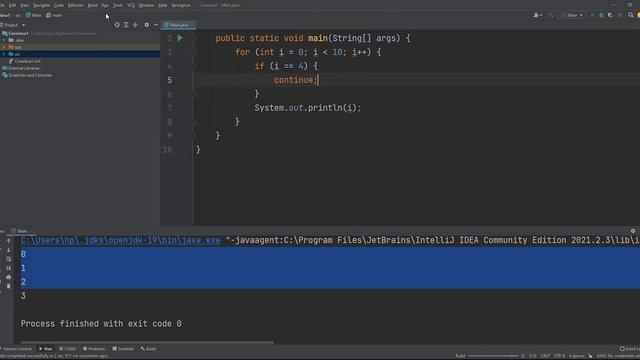Image resolution: width=640 pixels, height=360 pixels.
Task: Open the Terminal tool window button
Action: pyautogui.click(x=123, y=349)
